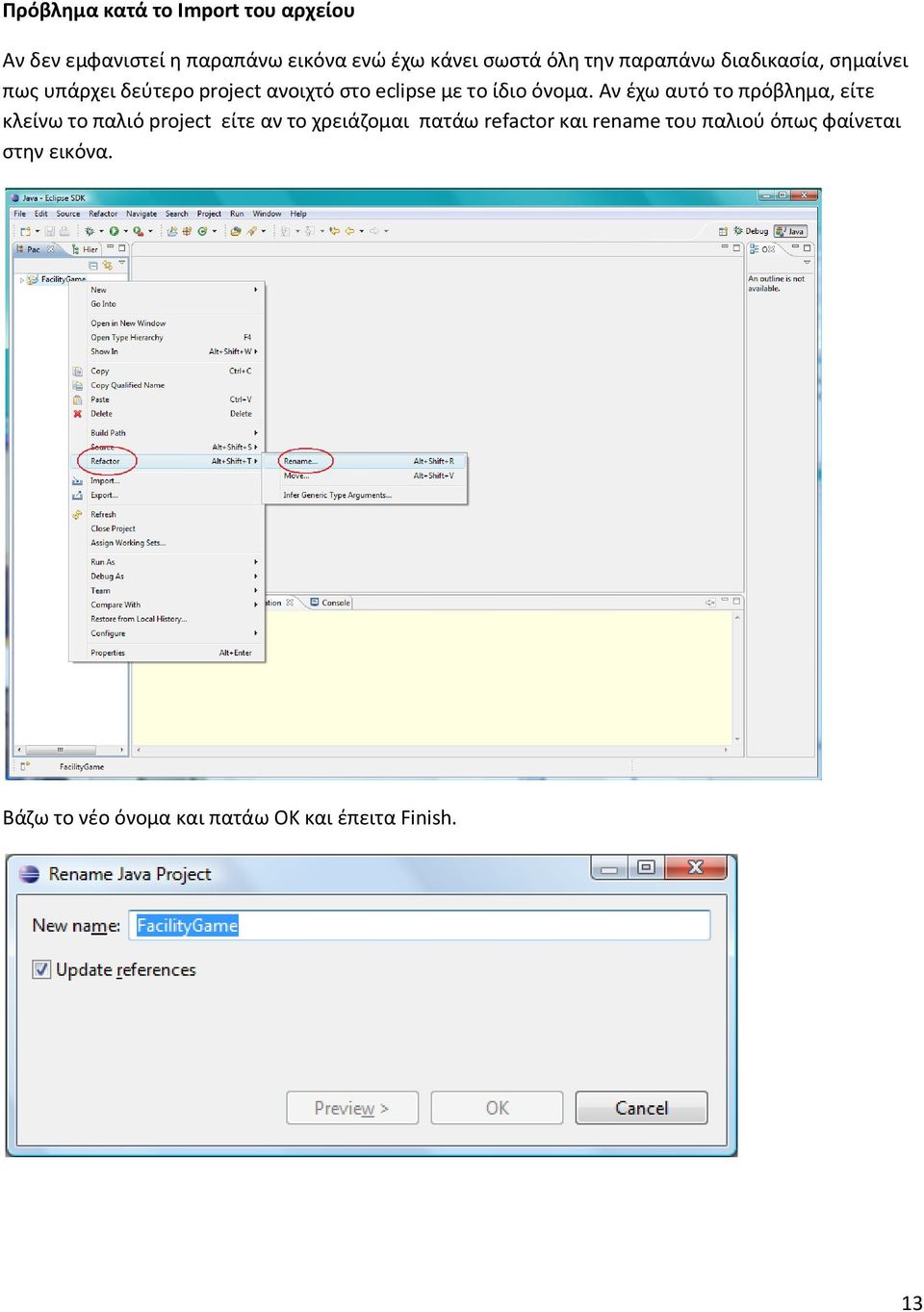Click OK in Rename Java Project dialog

pos(497,1108)
